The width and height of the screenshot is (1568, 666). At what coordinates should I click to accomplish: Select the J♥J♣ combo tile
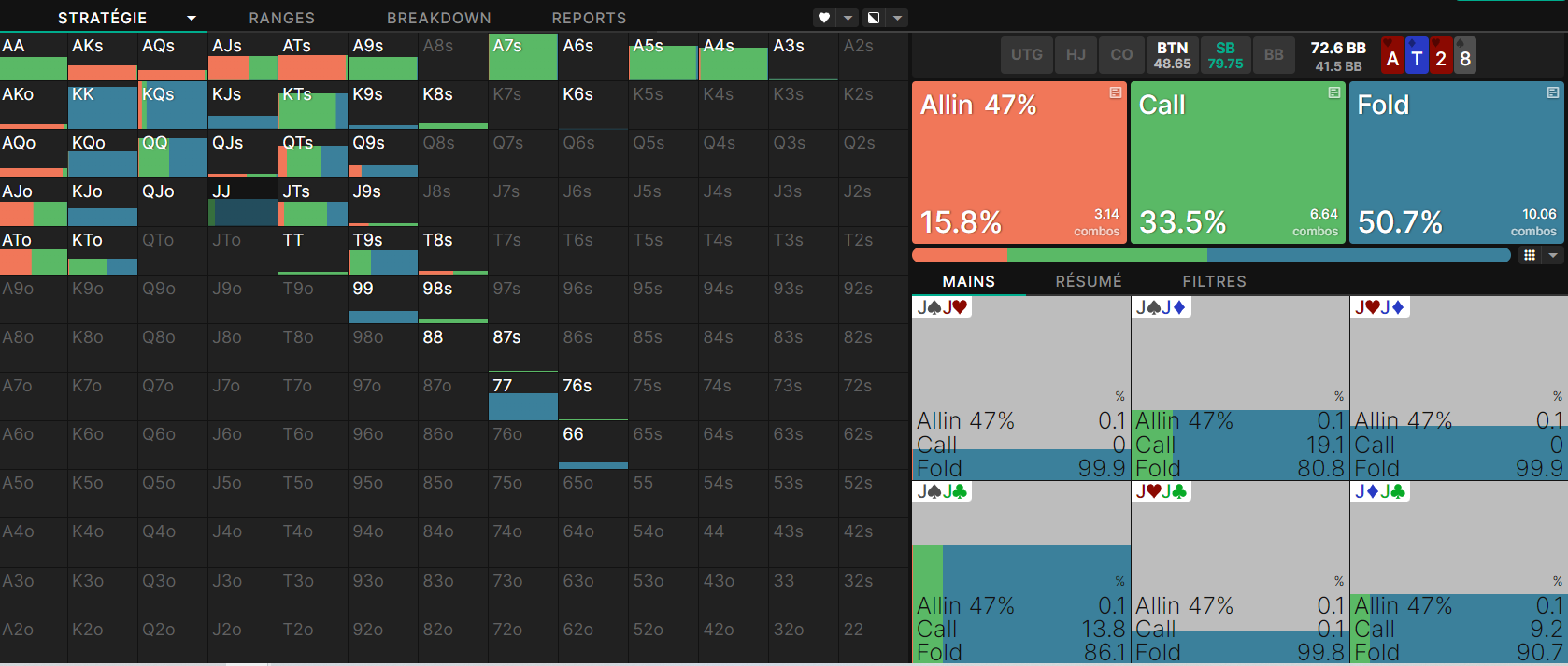pyautogui.click(x=1240, y=573)
